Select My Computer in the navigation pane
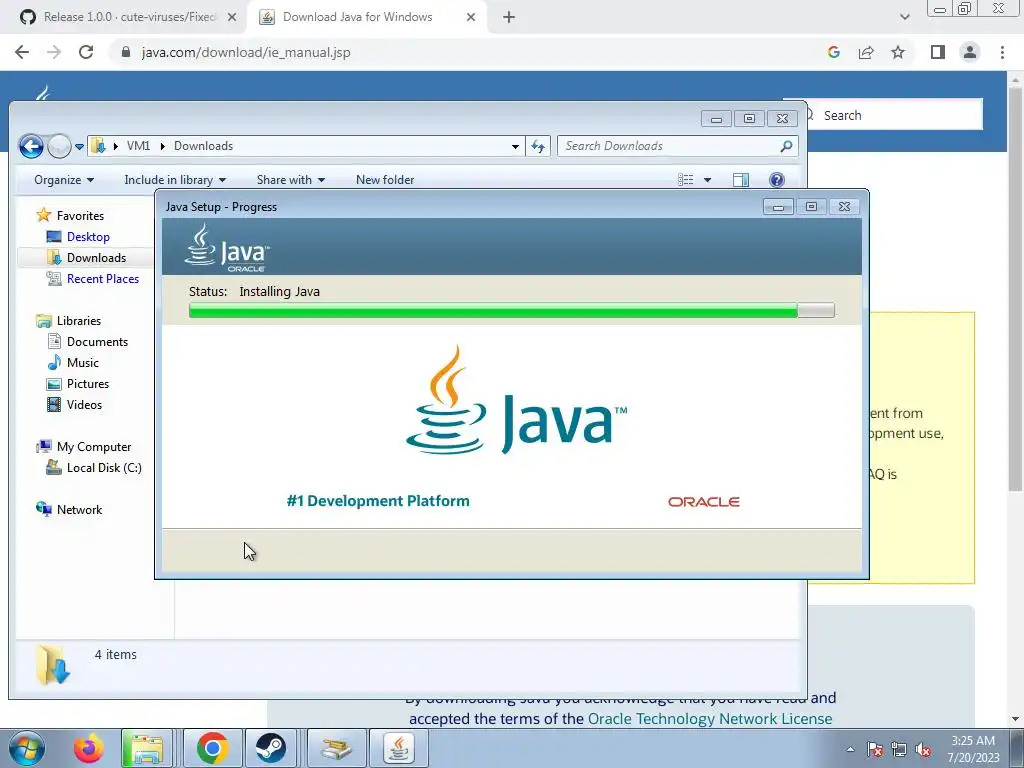 click(93, 447)
